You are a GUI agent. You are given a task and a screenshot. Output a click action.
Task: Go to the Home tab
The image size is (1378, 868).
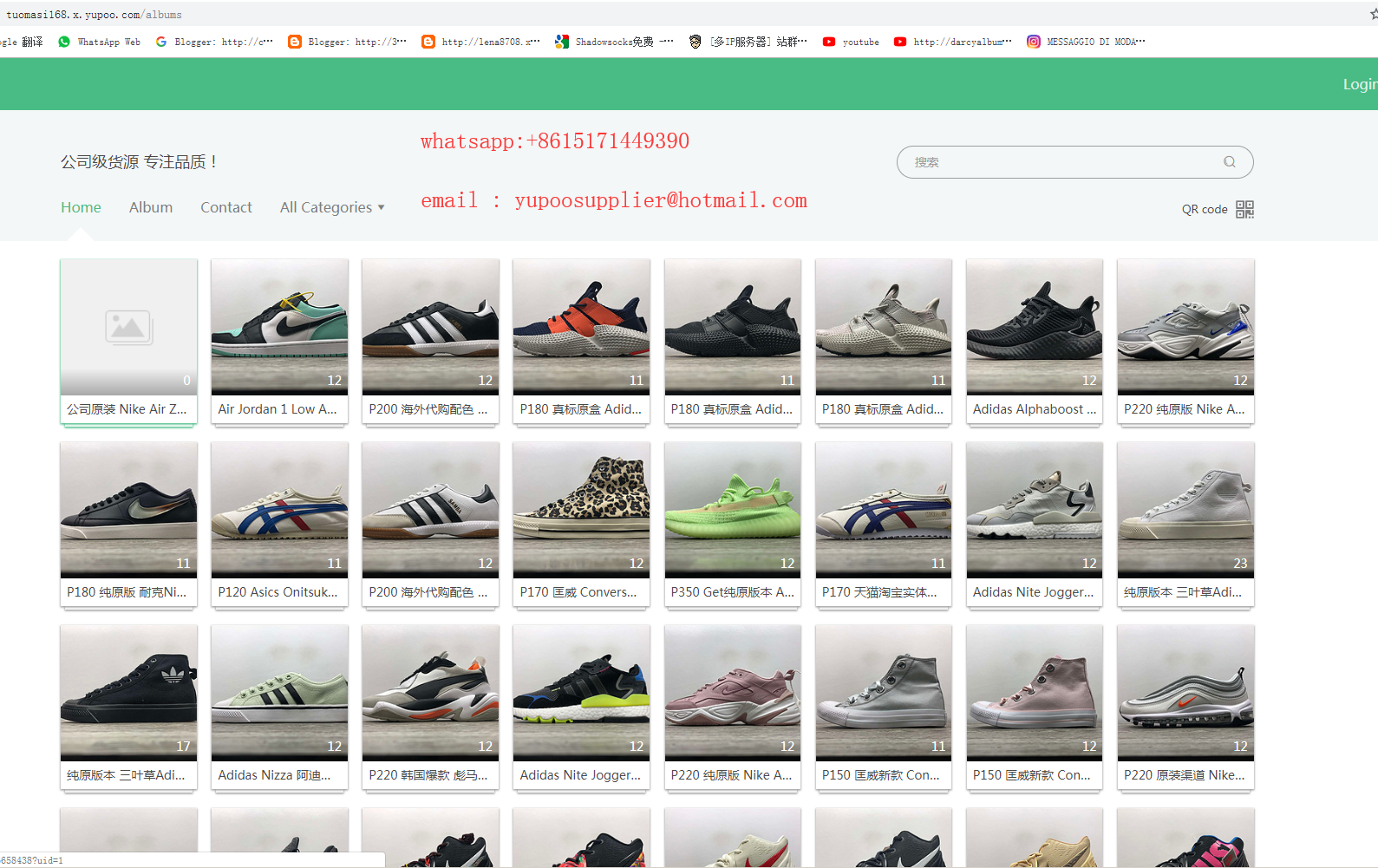click(81, 207)
